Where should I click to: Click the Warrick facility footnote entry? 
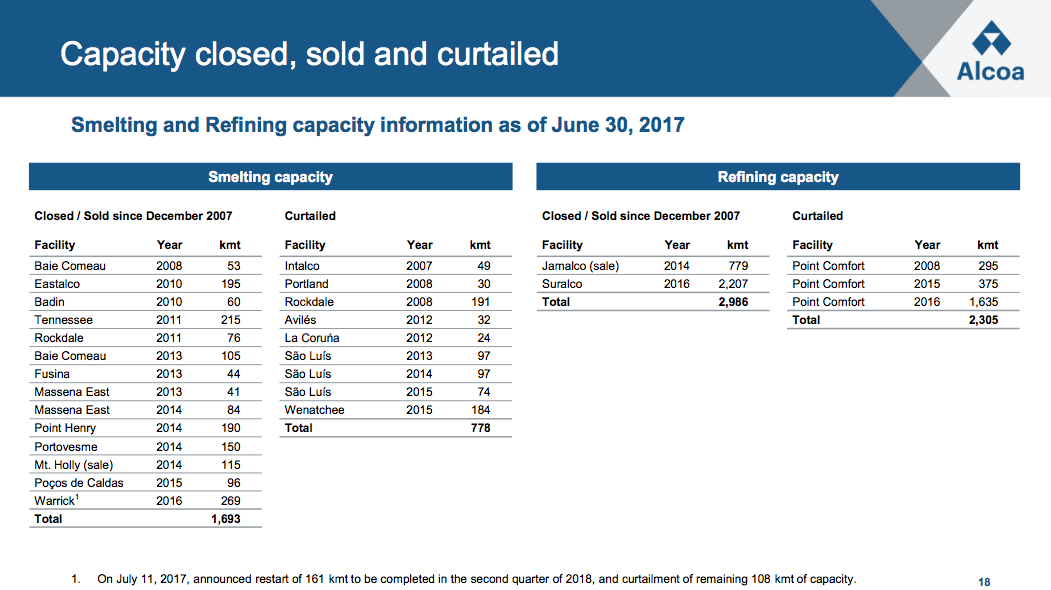[x=55, y=501]
